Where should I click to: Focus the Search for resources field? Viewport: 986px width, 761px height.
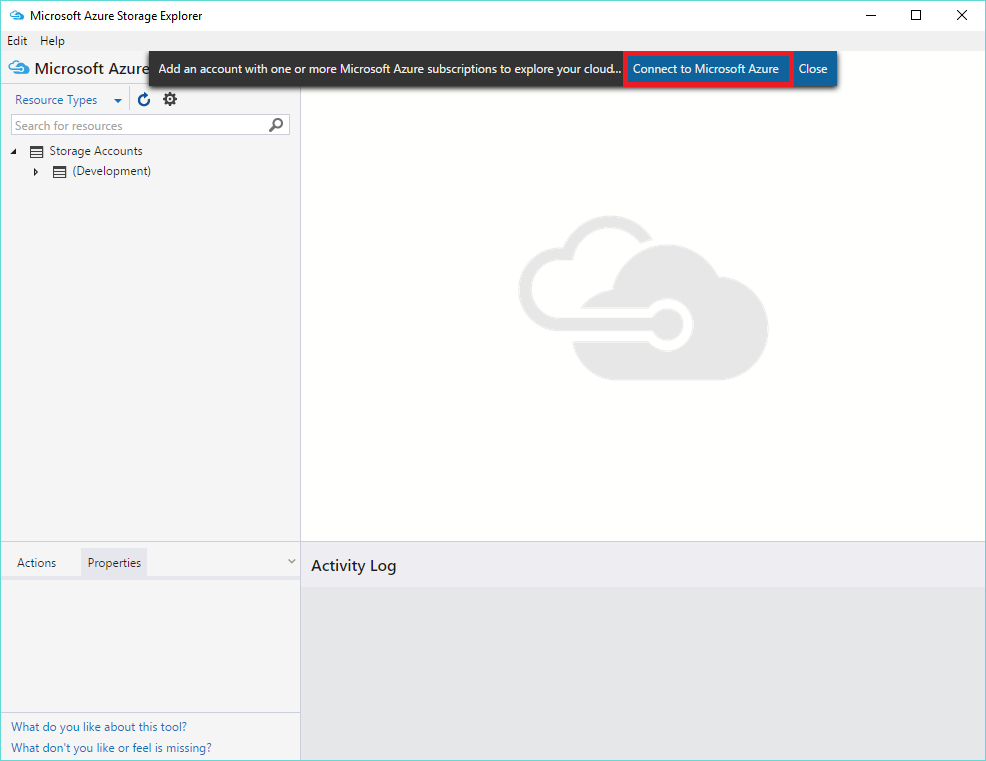click(x=138, y=126)
